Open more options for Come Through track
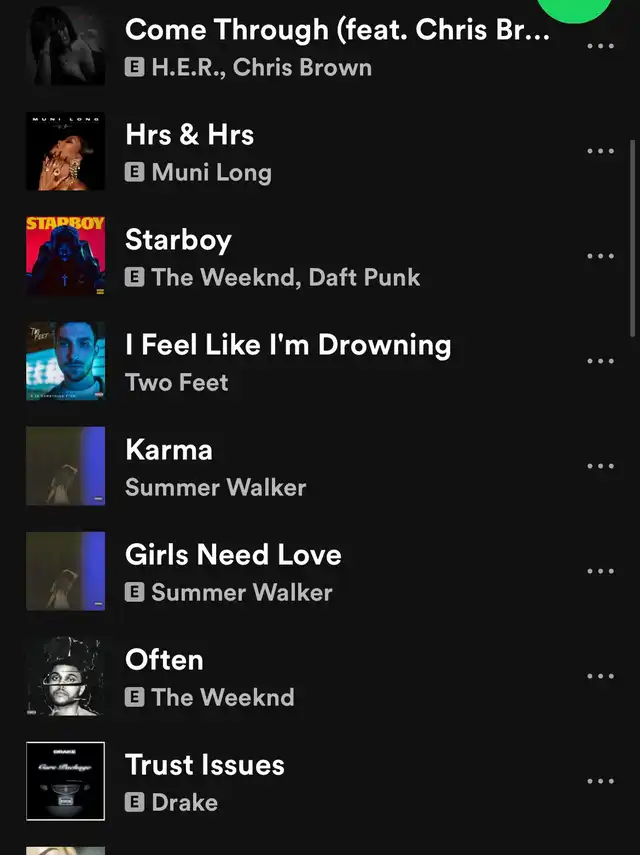The width and height of the screenshot is (640, 855). point(600,46)
